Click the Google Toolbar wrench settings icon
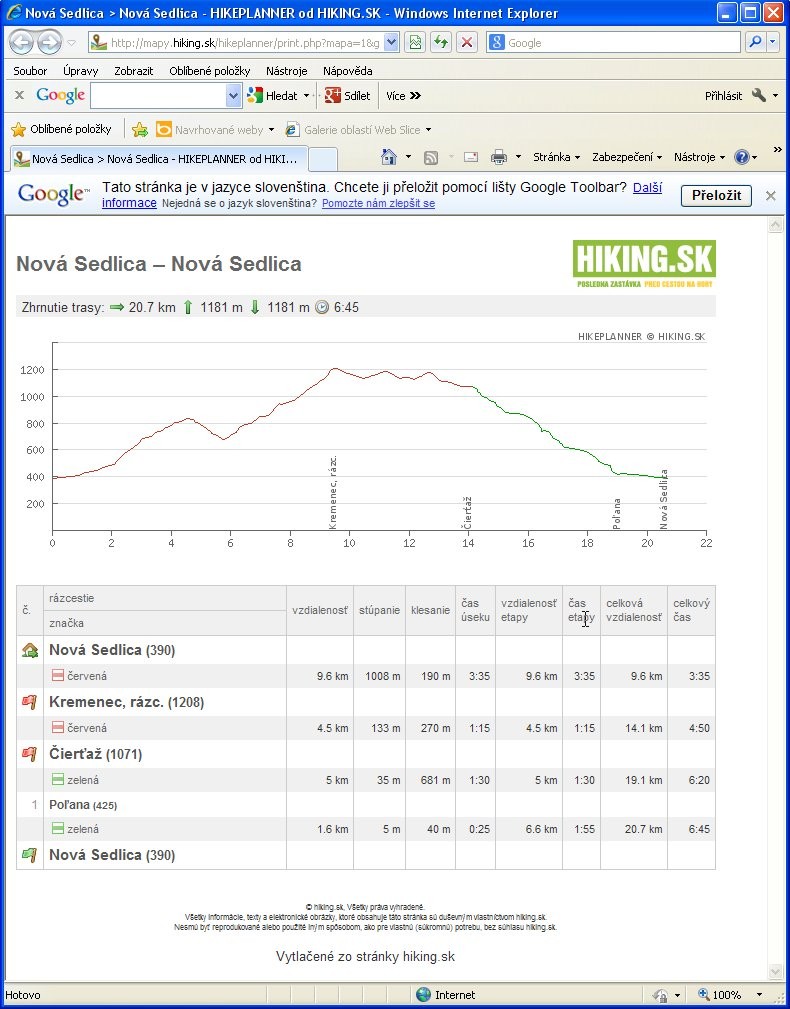This screenshot has width=790, height=1009. coord(759,96)
